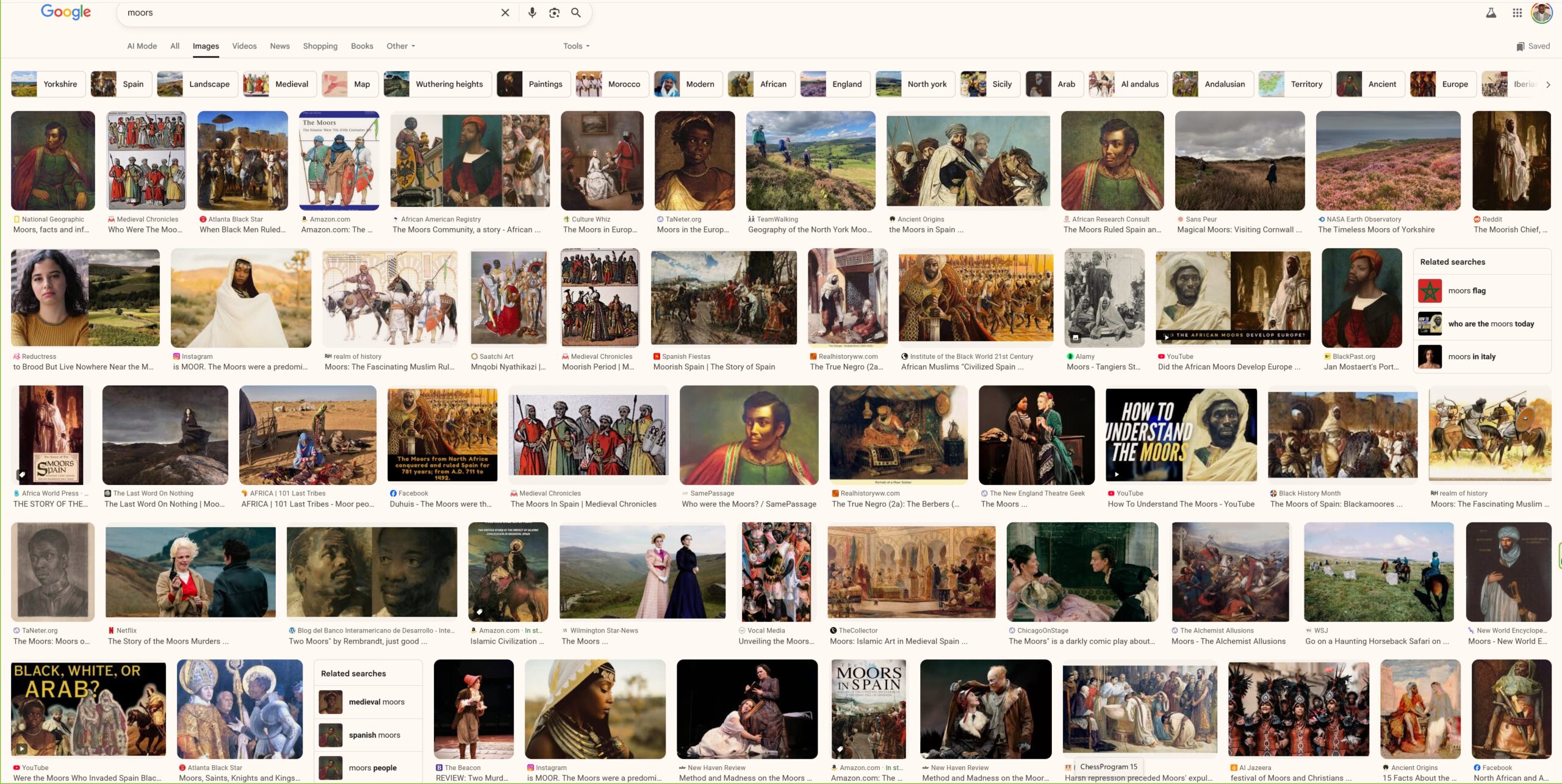Select the North york filter chip
The width and height of the screenshot is (1562, 784).
(915, 84)
